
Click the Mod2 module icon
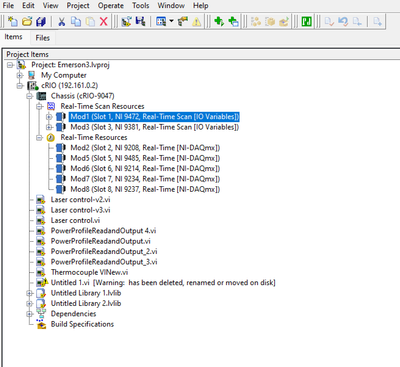coord(61,148)
